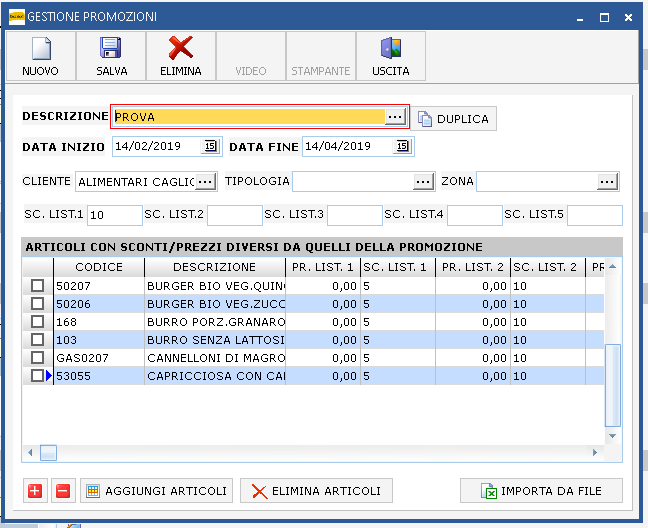Click the vertical scrollbar thumb of grid

(613, 385)
